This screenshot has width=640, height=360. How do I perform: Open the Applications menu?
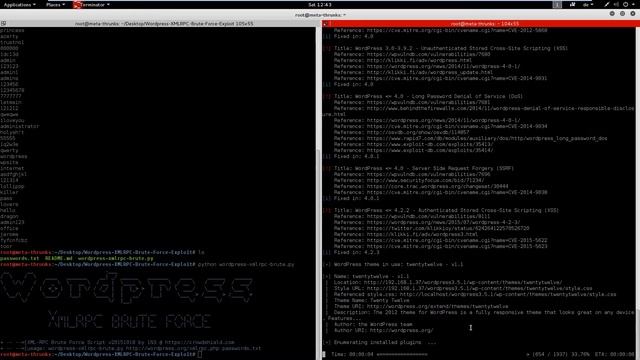tap(19, 4)
